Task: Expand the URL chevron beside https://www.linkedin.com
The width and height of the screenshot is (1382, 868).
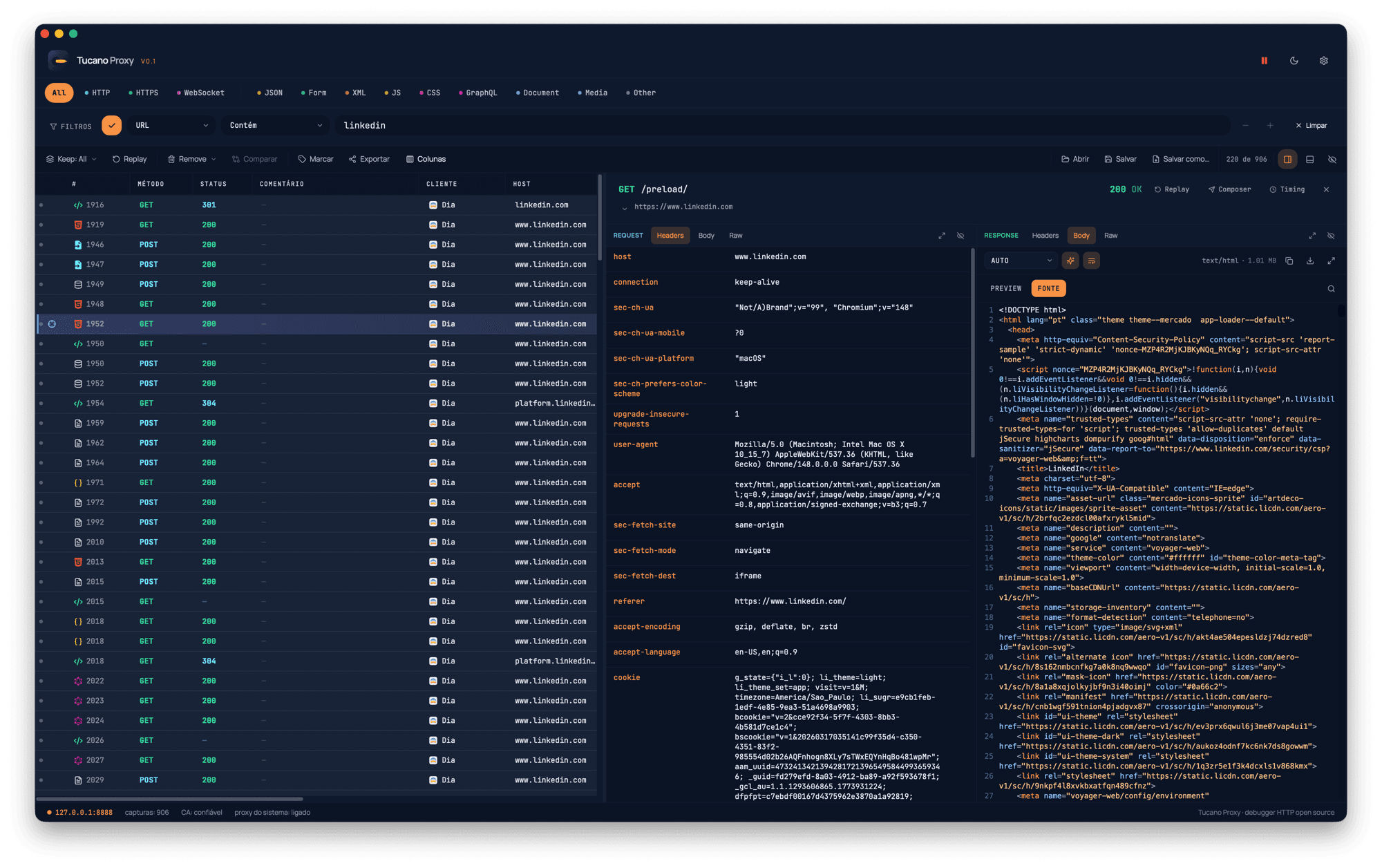Action: [x=624, y=208]
